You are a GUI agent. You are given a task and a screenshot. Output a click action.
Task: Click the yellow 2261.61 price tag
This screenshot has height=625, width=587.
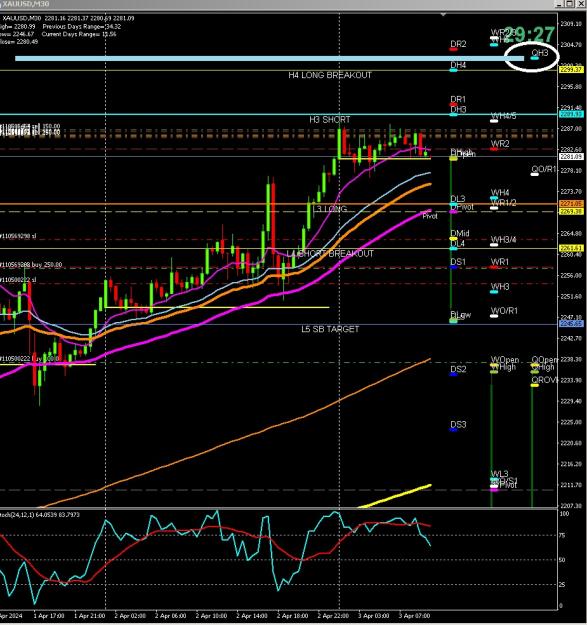pos(571,248)
